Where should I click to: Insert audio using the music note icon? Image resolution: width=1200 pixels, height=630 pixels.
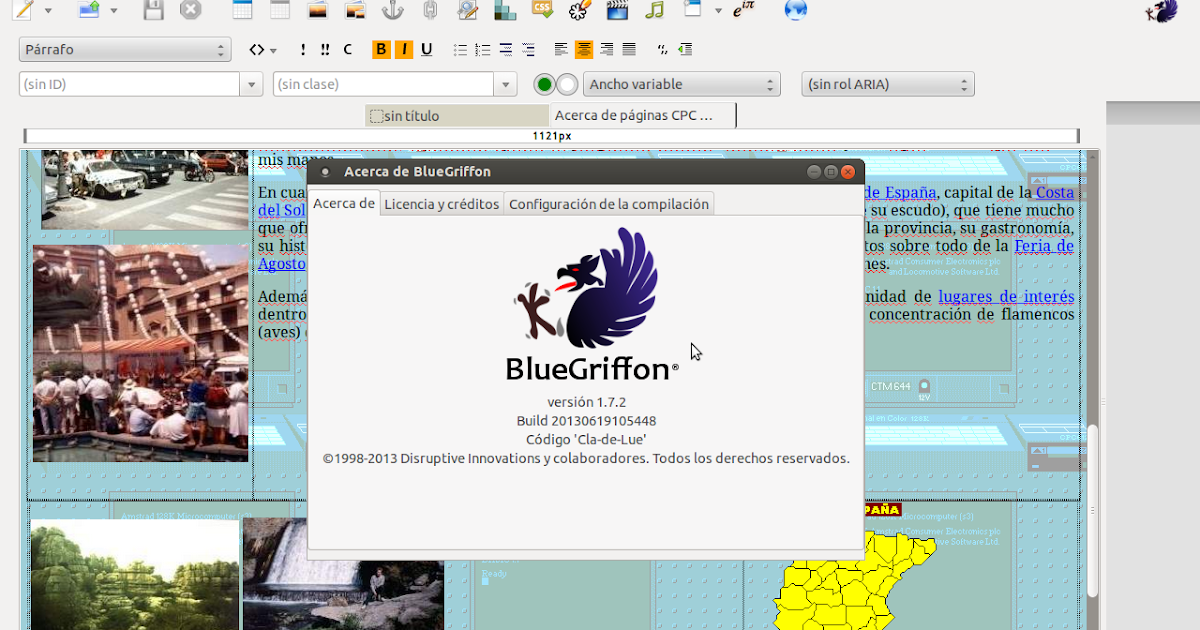[x=654, y=10]
